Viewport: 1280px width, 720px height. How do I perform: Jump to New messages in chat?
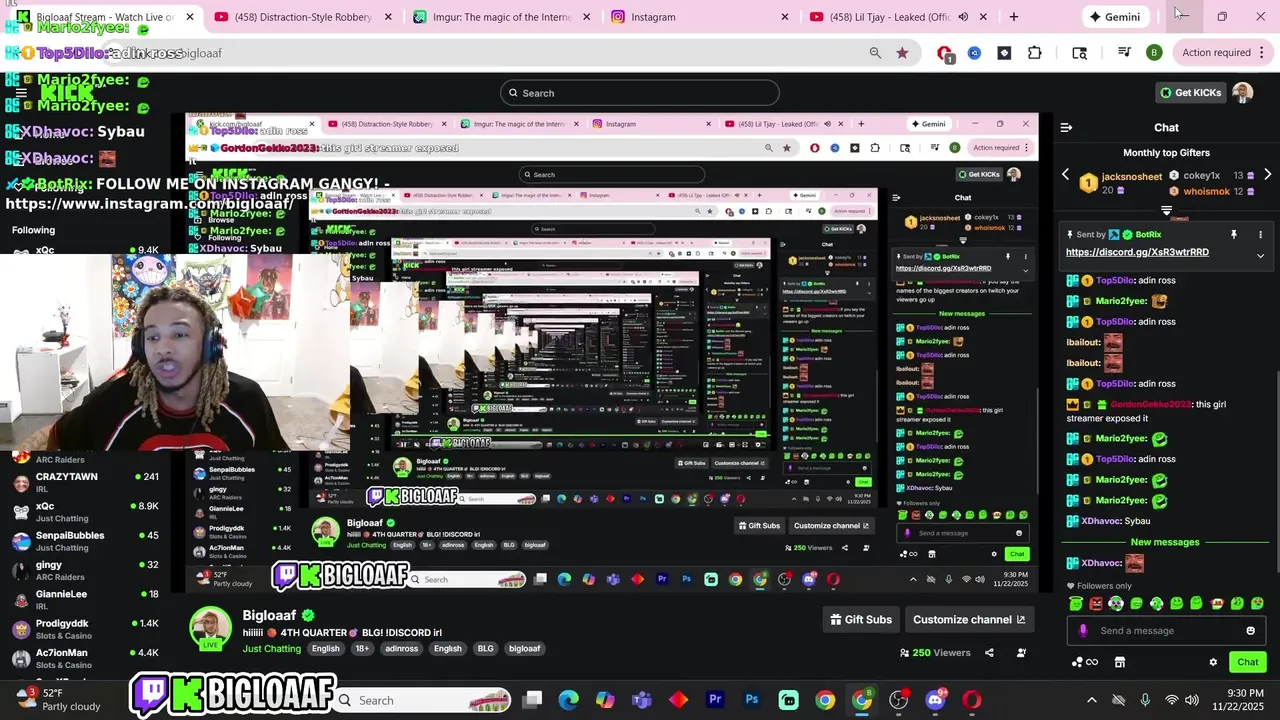[1165, 542]
